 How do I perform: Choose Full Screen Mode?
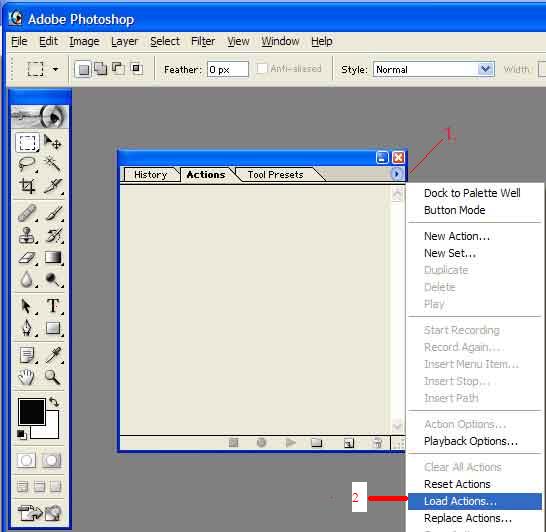(x=55, y=486)
